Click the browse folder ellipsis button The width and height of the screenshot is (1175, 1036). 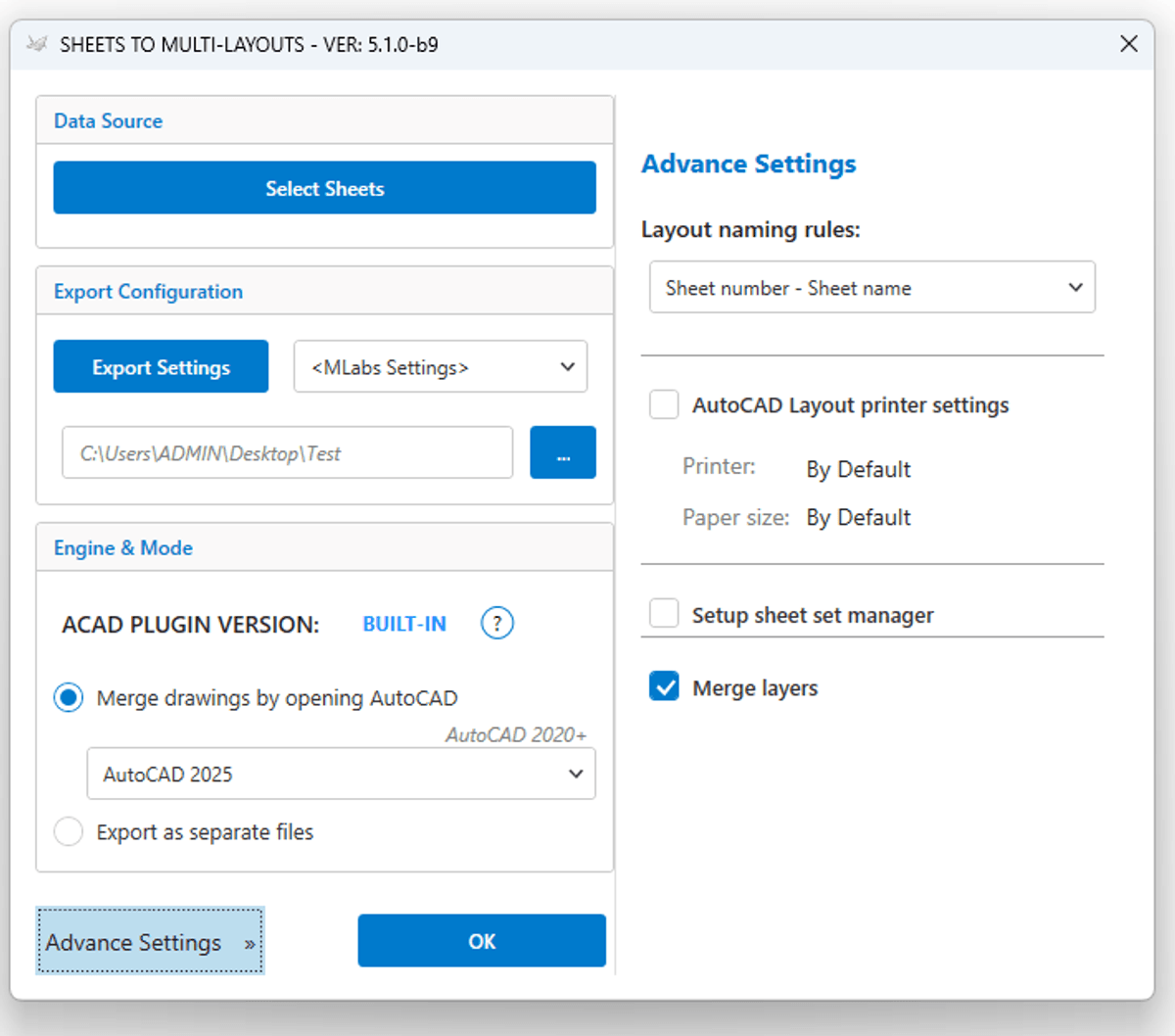tap(563, 453)
